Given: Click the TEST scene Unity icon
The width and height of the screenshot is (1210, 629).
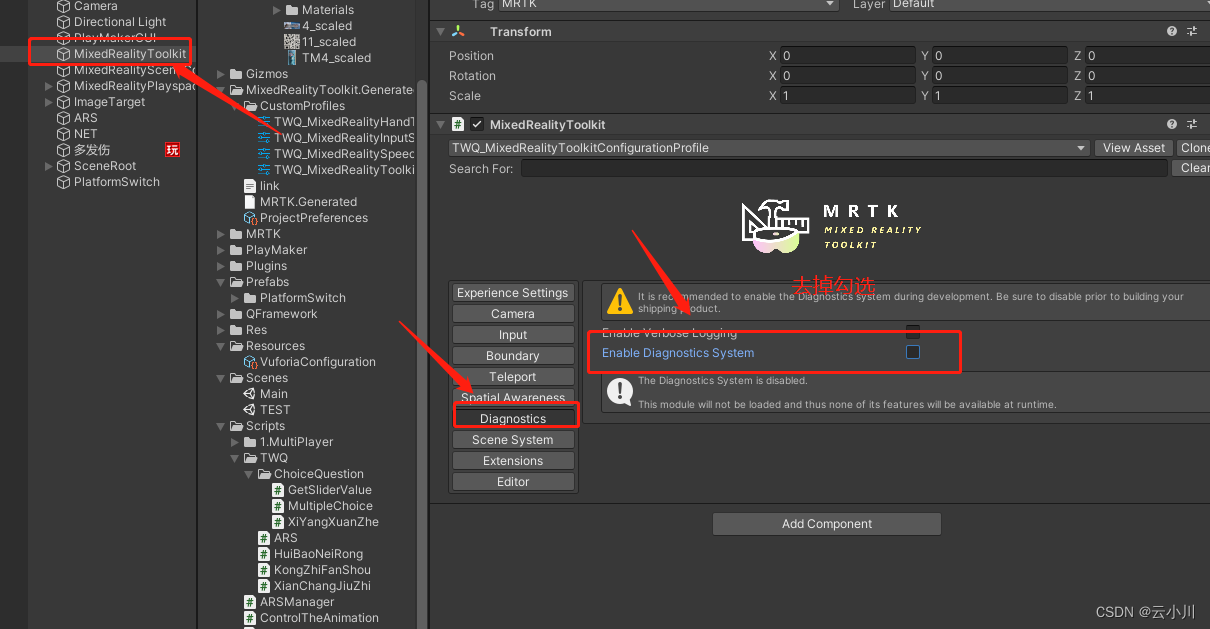Looking at the screenshot, I should 250,410.
